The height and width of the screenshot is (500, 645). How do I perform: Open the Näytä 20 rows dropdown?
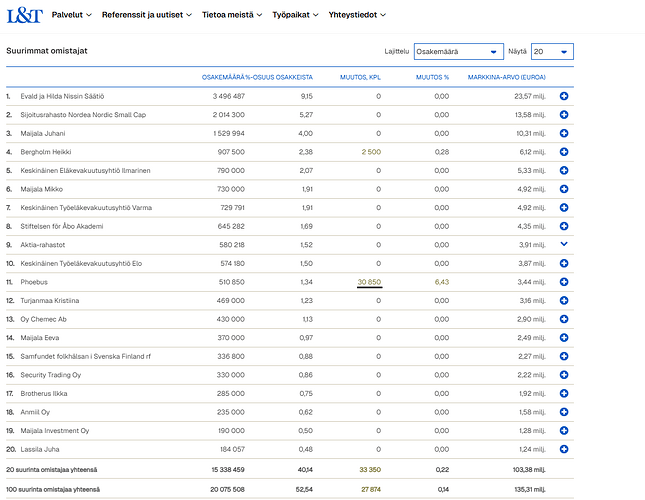click(552, 51)
